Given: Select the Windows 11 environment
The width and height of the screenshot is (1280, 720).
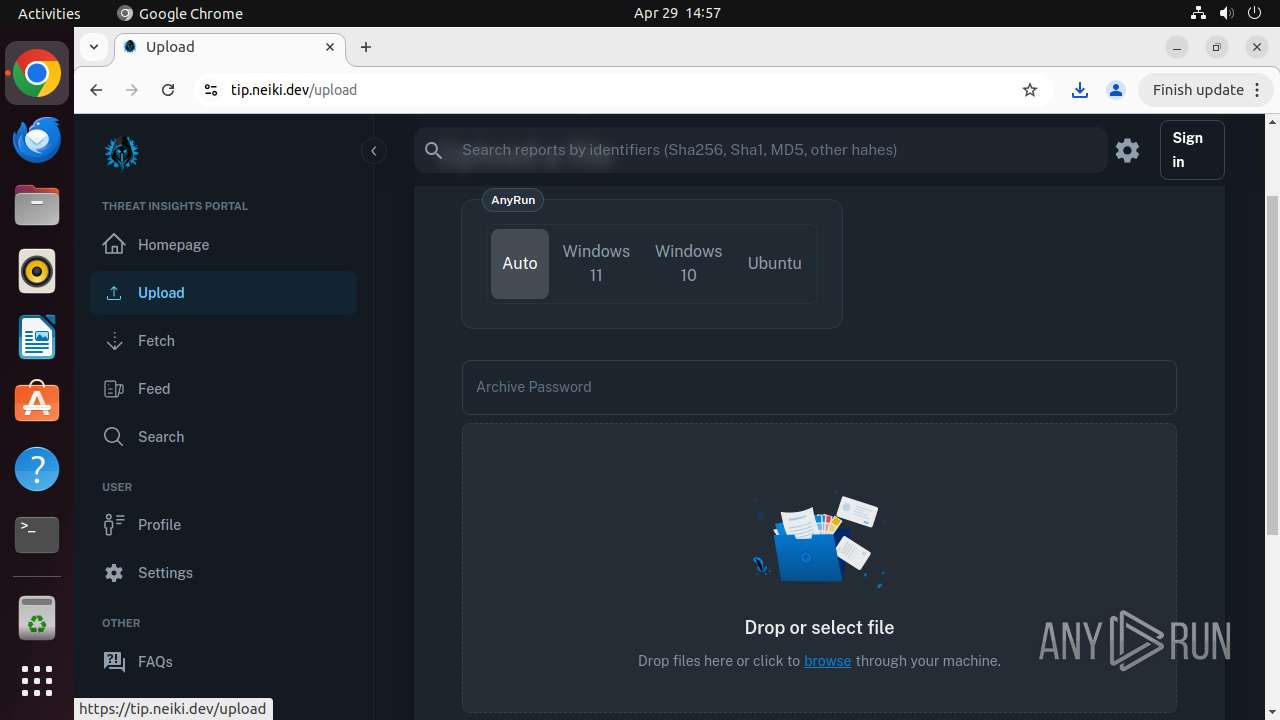Looking at the screenshot, I should coord(596,263).
